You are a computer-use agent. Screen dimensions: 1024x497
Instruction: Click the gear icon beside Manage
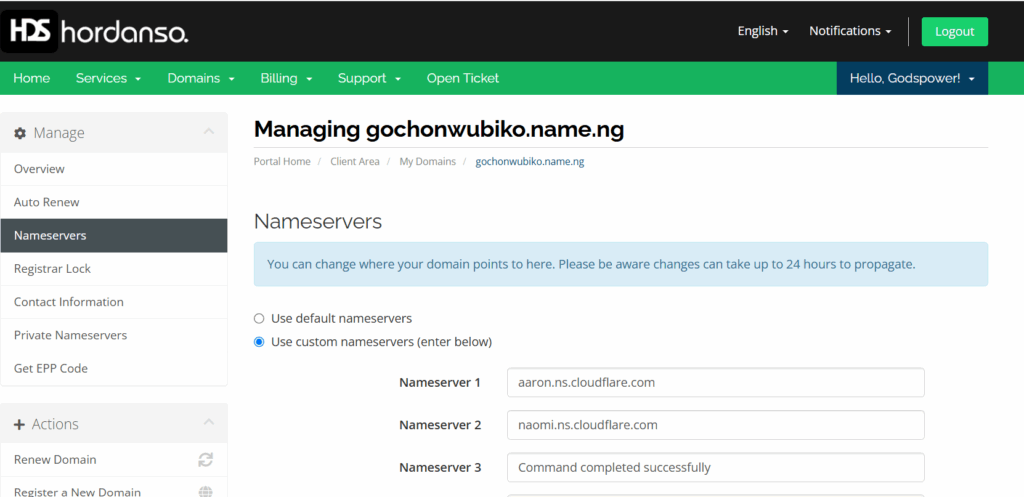pos(20,133)
